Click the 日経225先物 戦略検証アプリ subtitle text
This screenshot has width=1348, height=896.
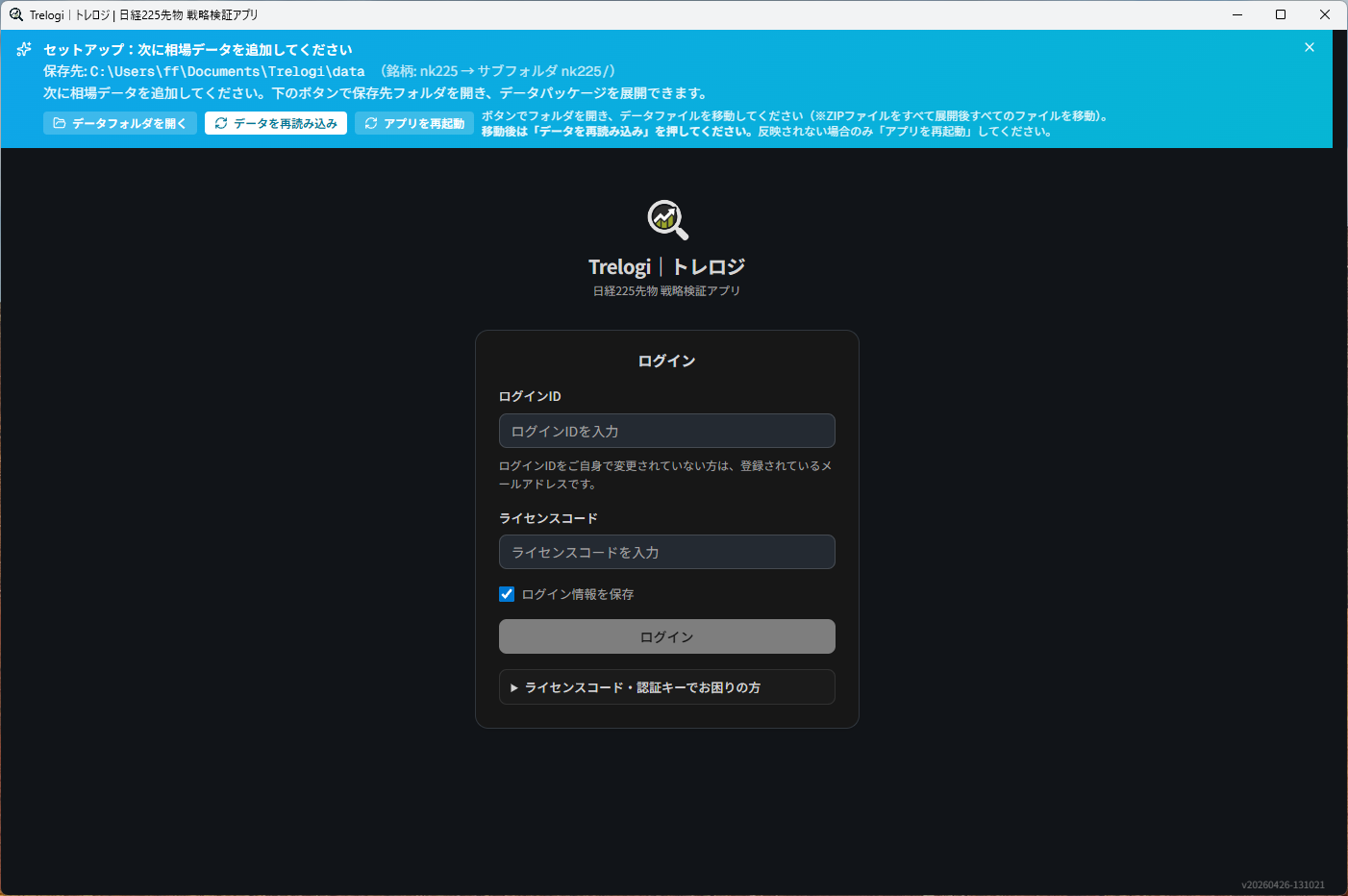click(x=667, y=290)
